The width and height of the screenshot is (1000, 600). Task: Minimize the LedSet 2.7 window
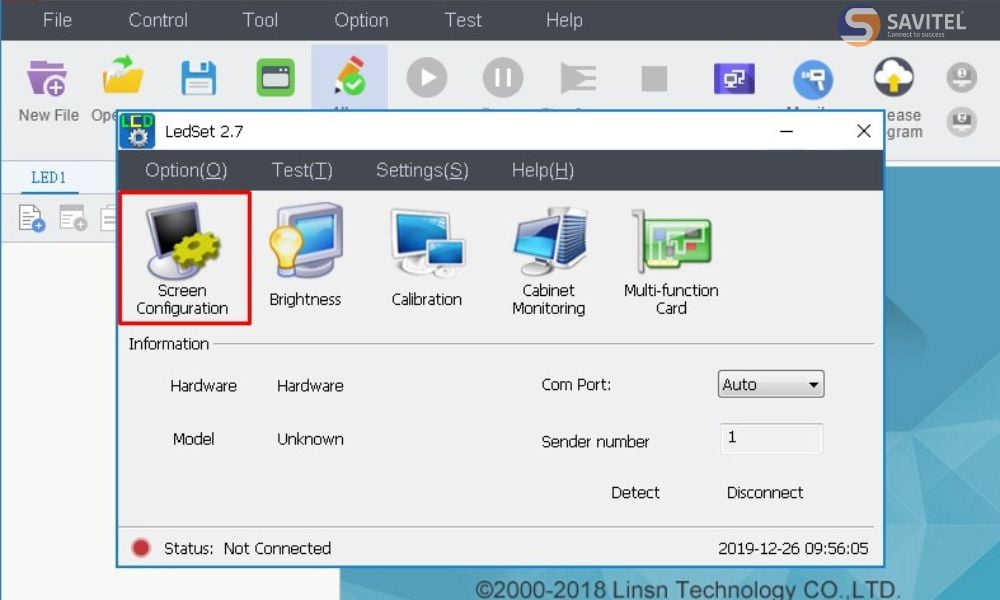point(786,131)
